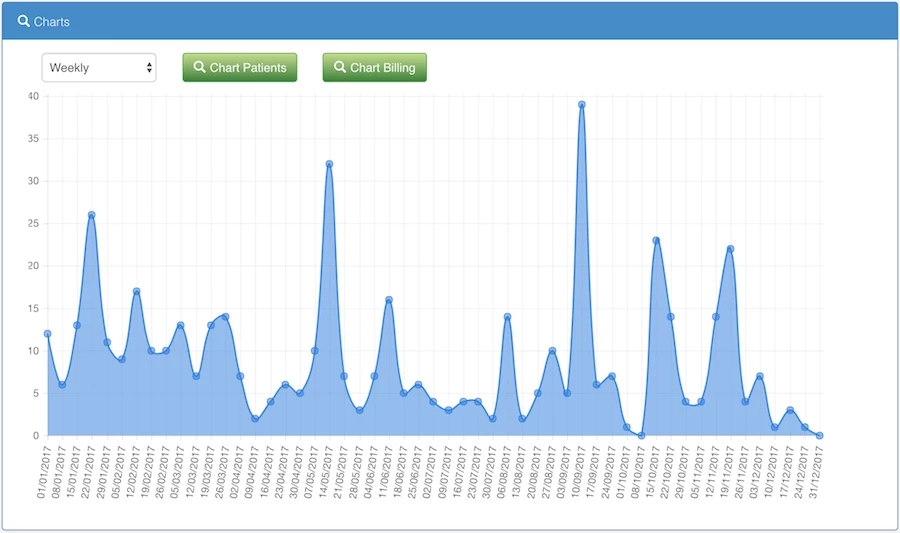Click the November peak point at 22
900x533 pixels.
click(x=730, y=249)
